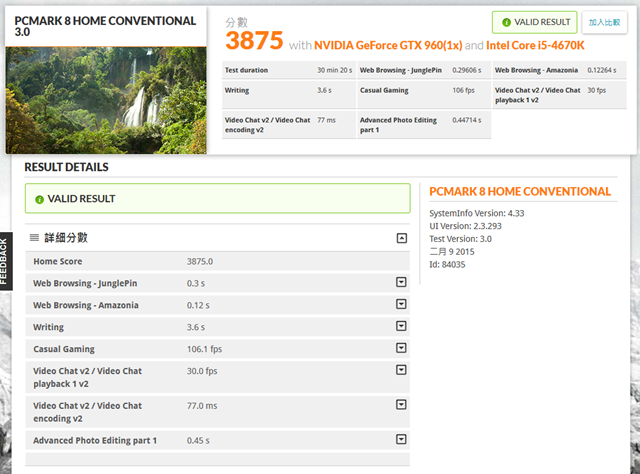This screenshot has width=640, height=474.
Task: Open the Intel Core i5-4670K link
Action: click(x=535, y=45)
